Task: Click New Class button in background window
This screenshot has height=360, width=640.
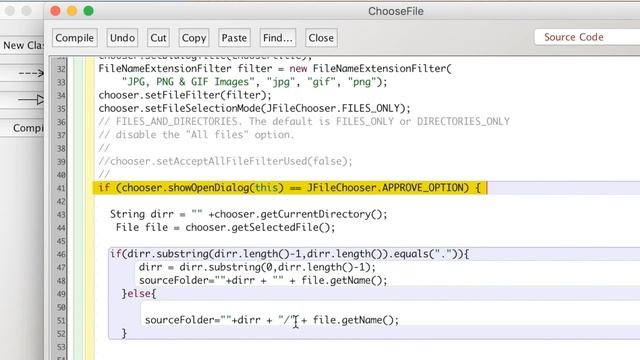Action: (x=22, y=45)
